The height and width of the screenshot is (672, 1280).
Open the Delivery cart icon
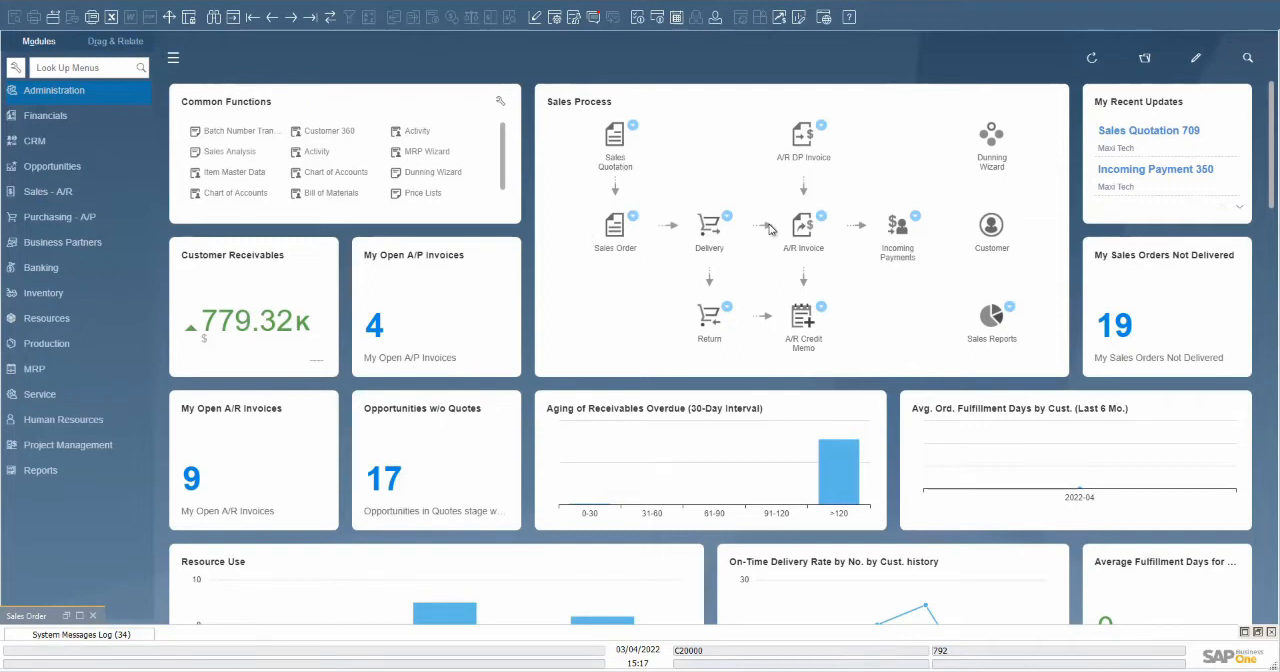(709, 225)
